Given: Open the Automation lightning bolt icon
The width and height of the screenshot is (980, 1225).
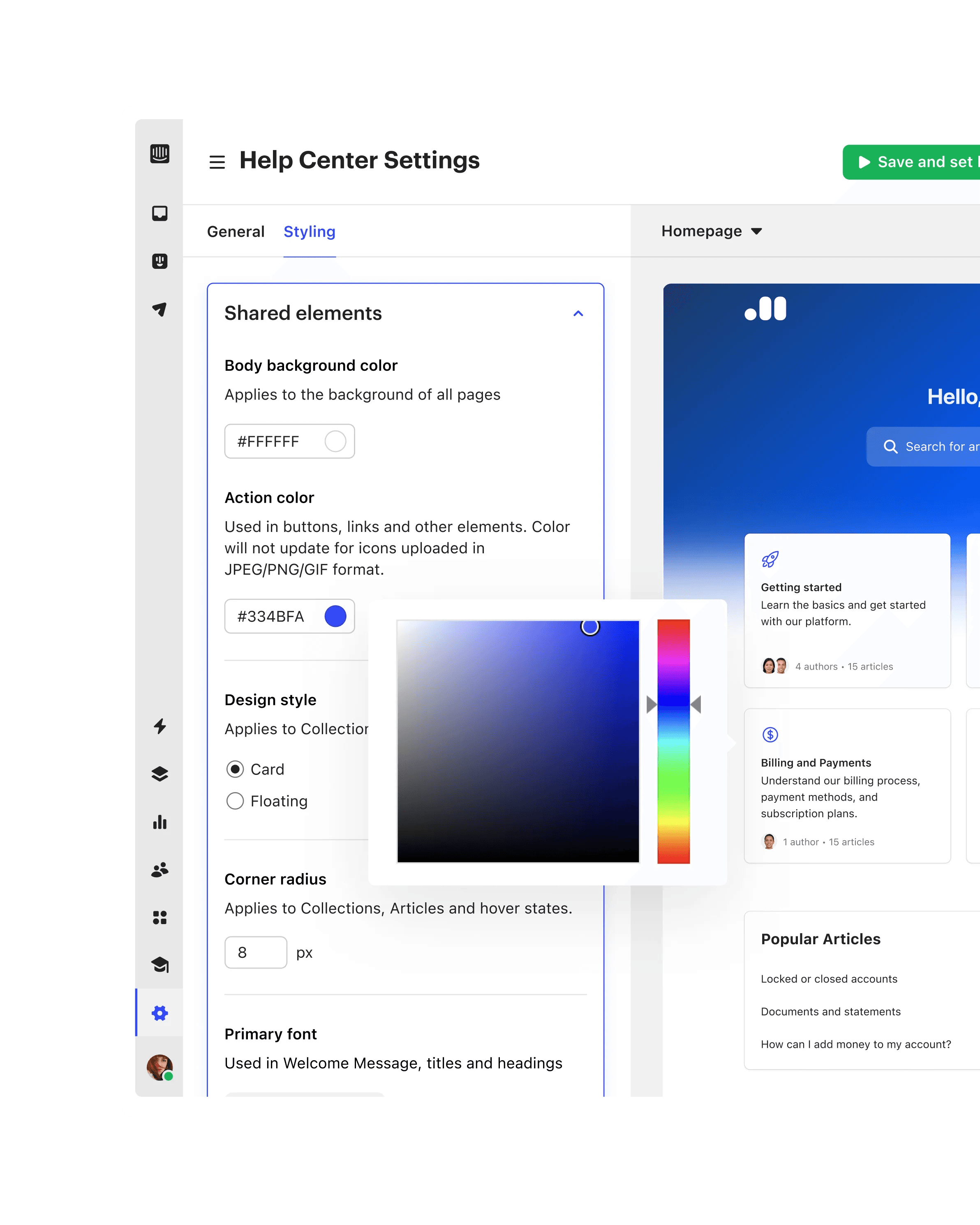Looking at the screenshot, I should tap(159, 726).
